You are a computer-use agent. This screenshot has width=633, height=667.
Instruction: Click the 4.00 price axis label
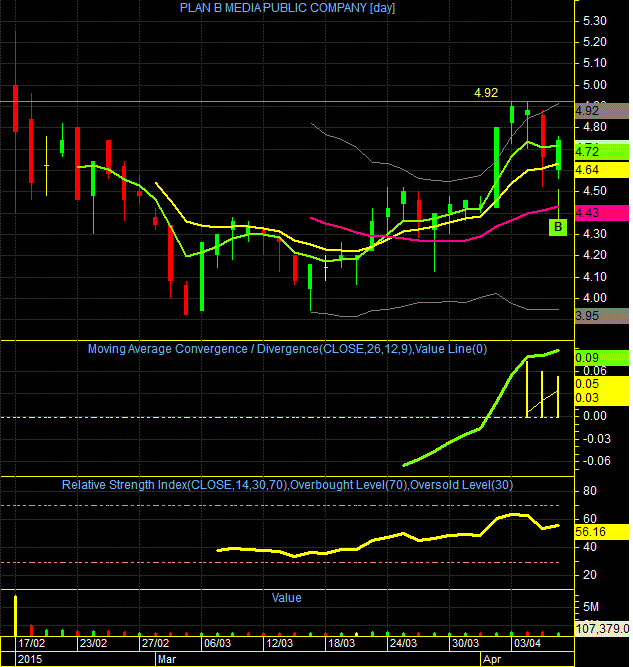pyautogui.click(x=595, y=298)
